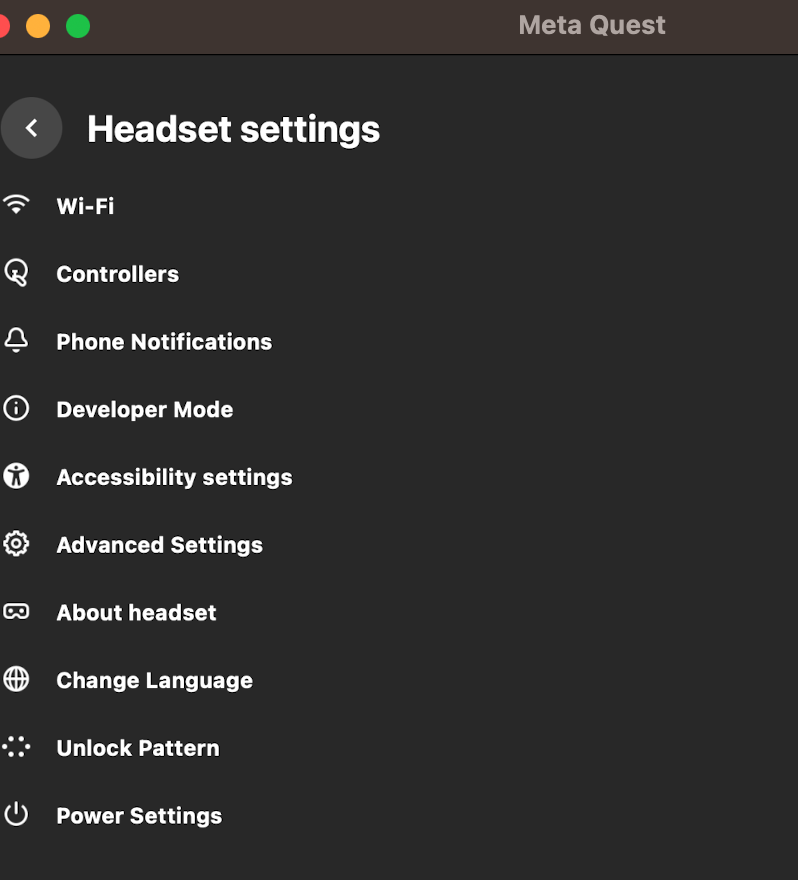
Task: Open Change Language option
Action: click(154, 681)
